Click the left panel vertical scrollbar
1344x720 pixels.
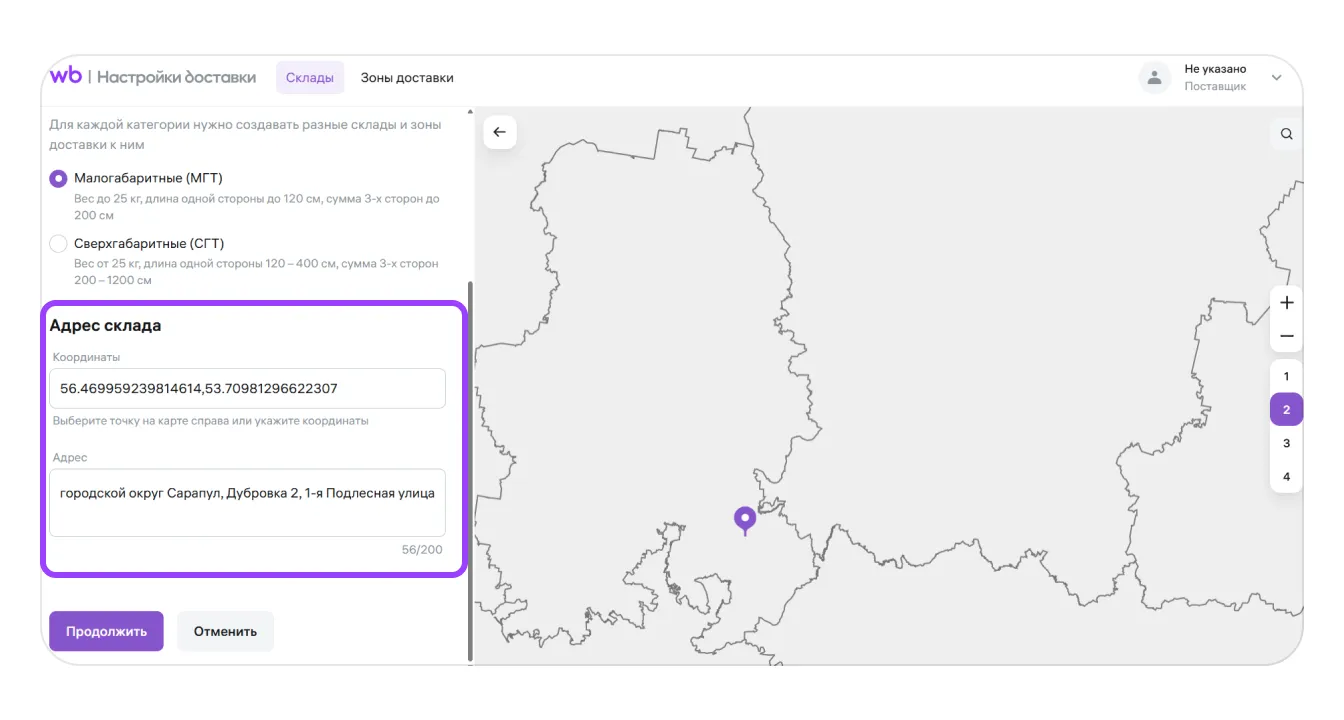[x=470, y=470]
